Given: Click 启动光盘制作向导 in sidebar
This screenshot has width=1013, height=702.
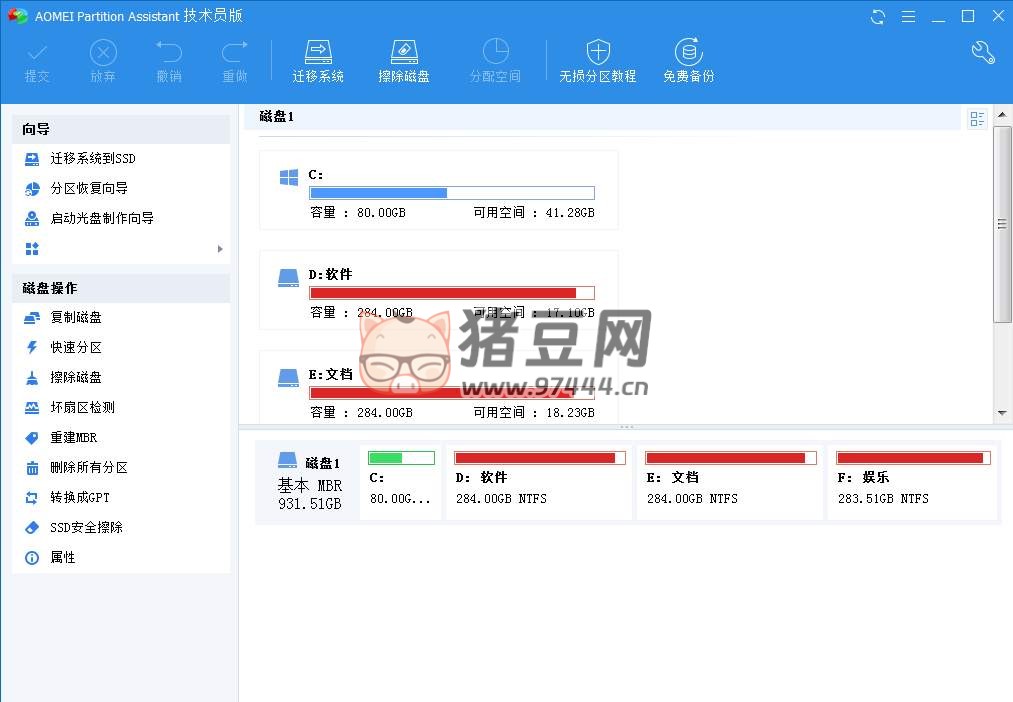Looking at the screenshot, I should [x=102, y=219].
